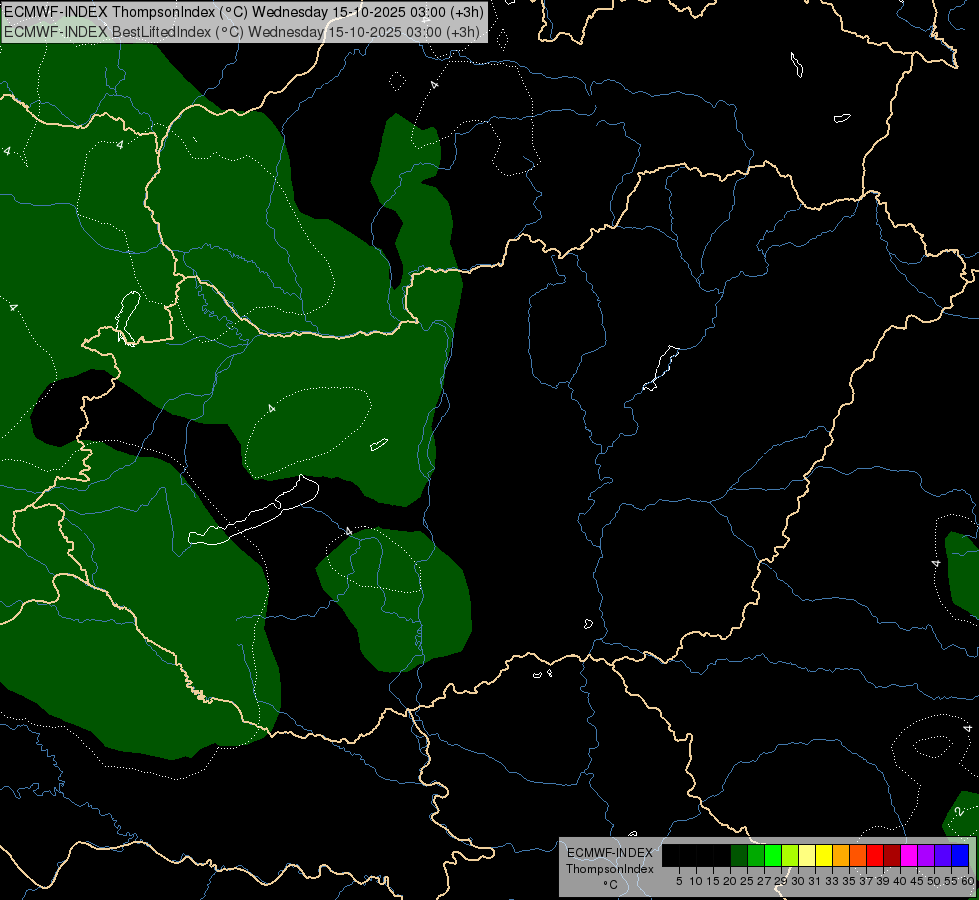Choose the pale yellow 30–31 legend swatch

[x=806, y=855]
